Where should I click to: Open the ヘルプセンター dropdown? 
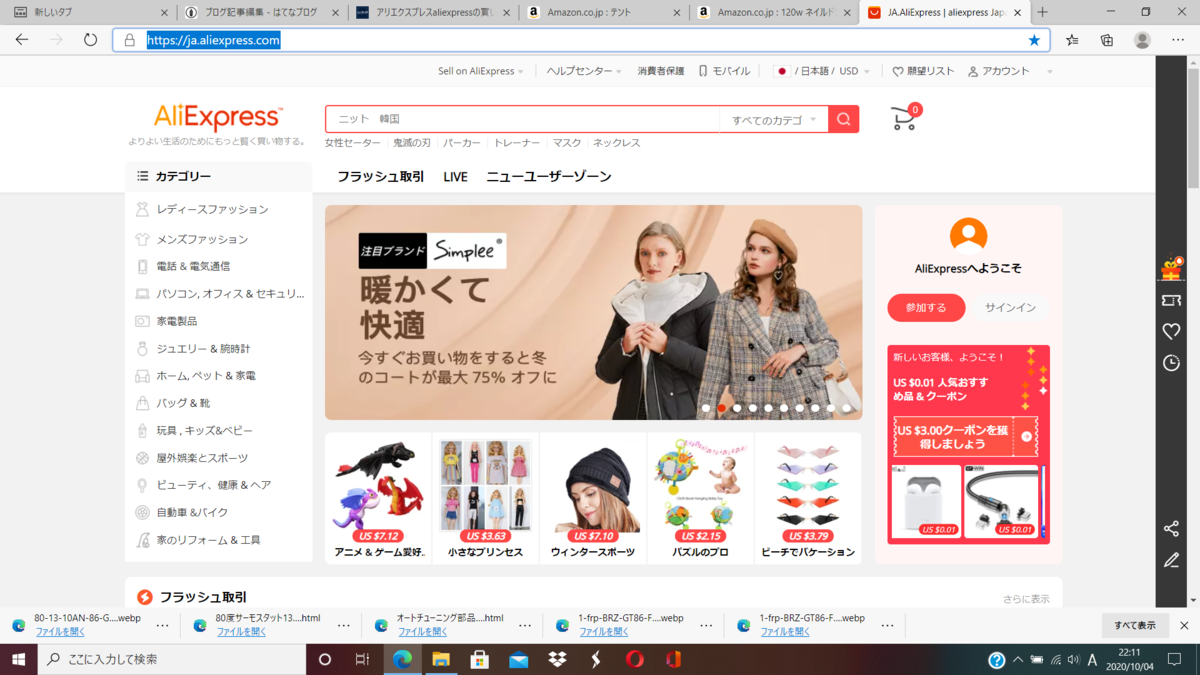[x=584, y=71]
